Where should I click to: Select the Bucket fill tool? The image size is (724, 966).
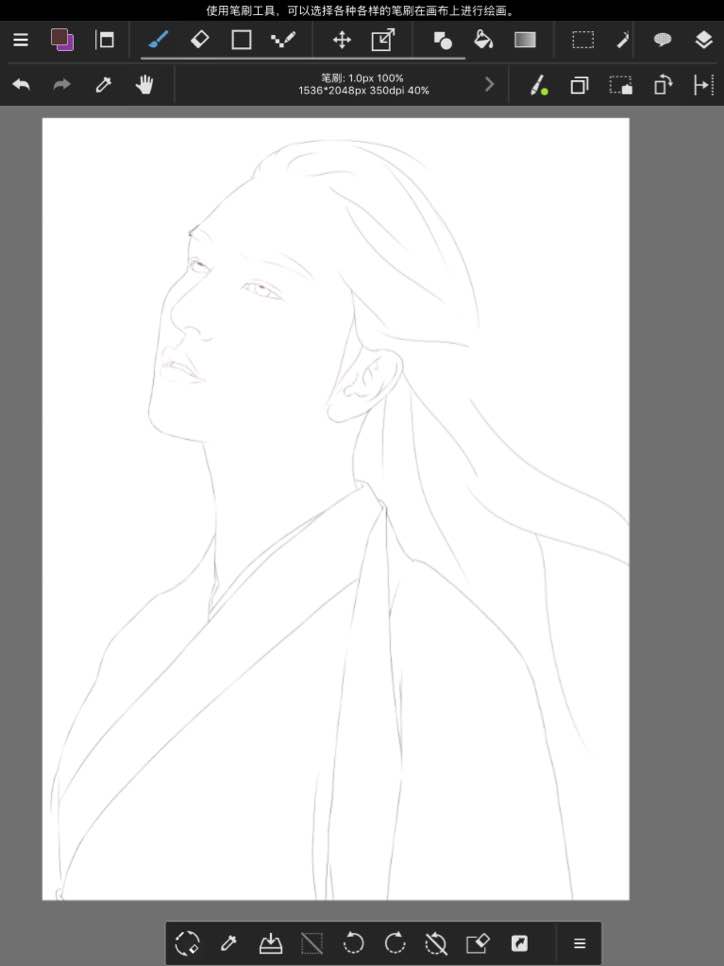click(484, 40)
